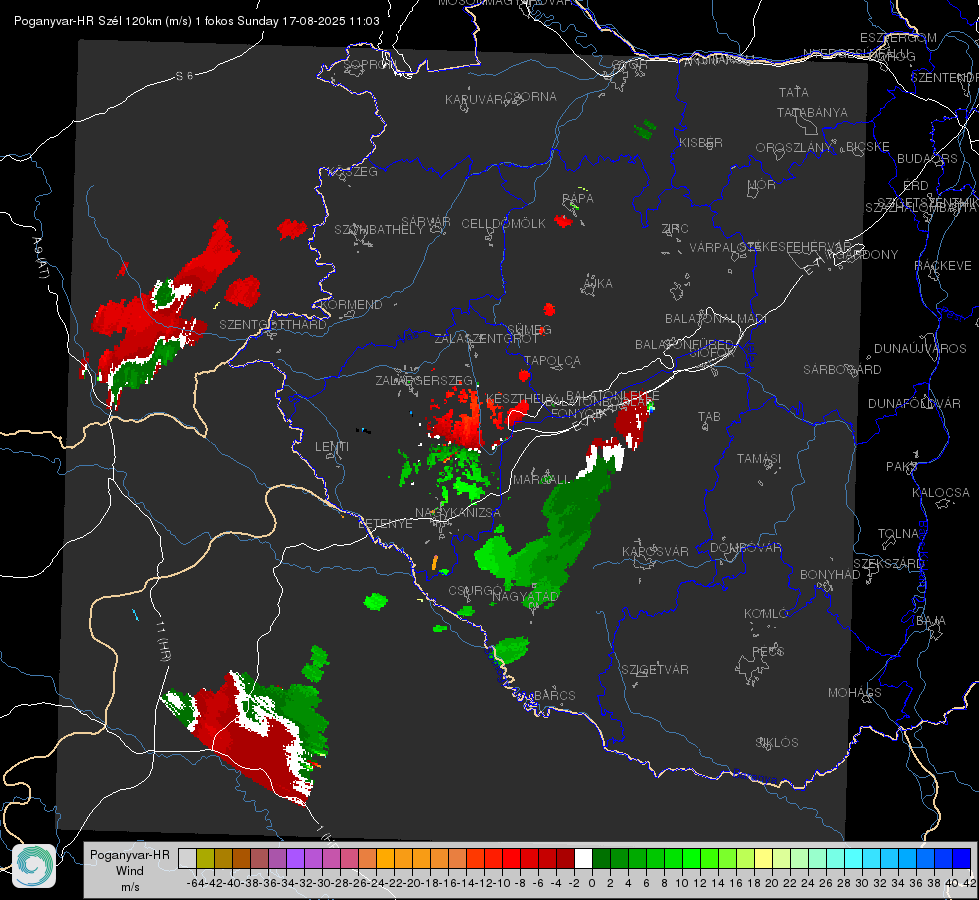Screen dimensions: 979x900
Task: Click the KAPOSVAR label
Action: [656, 551]
